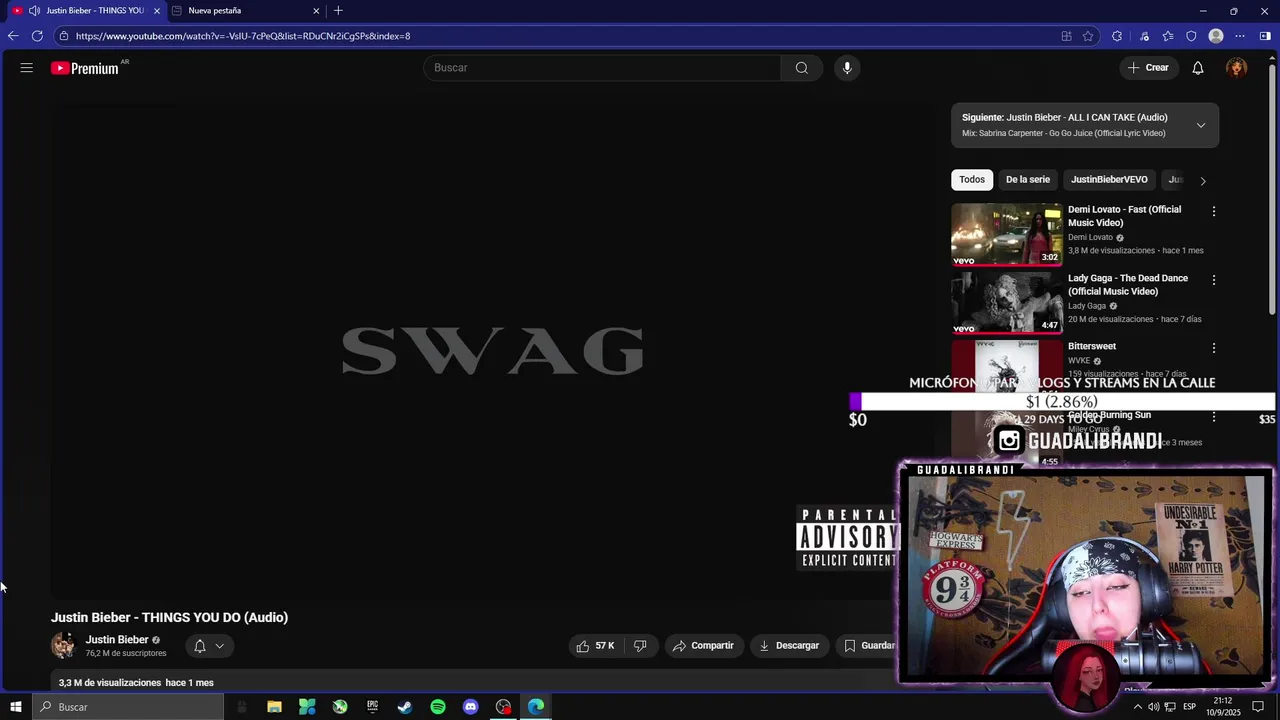Click the Compartir share button
The image size is (1280, 720).
703,646
